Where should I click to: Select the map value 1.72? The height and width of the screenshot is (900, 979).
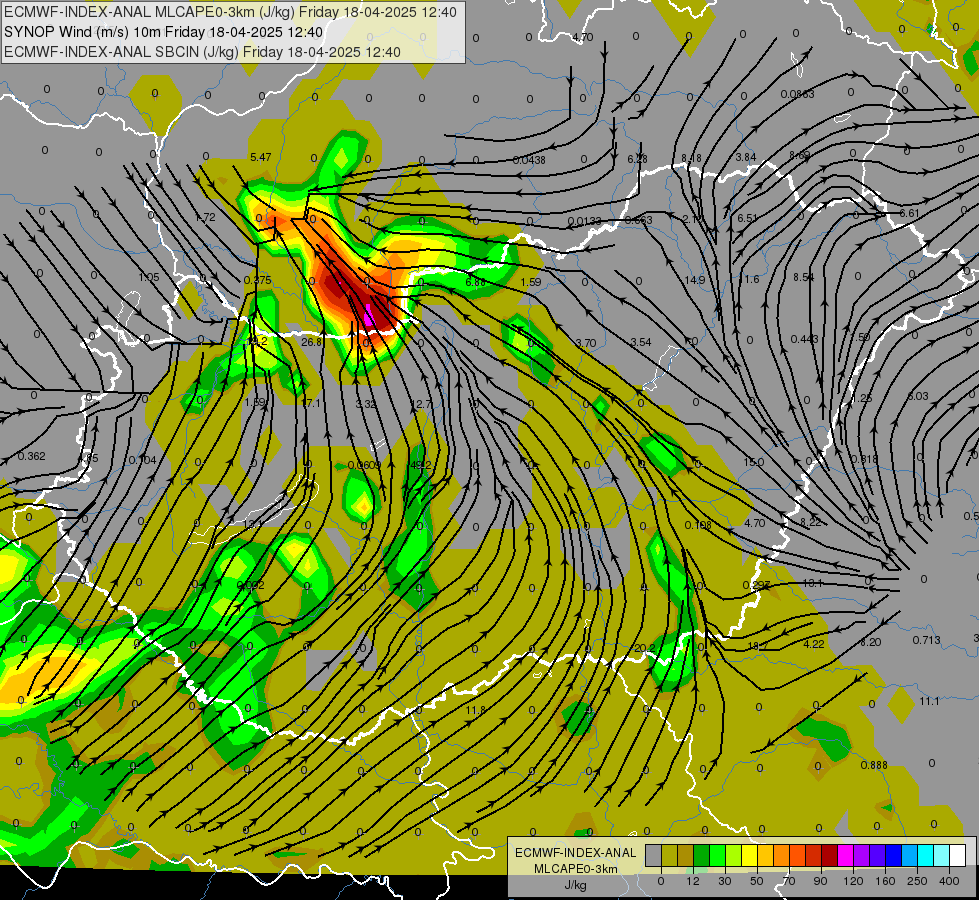point(205,217)
